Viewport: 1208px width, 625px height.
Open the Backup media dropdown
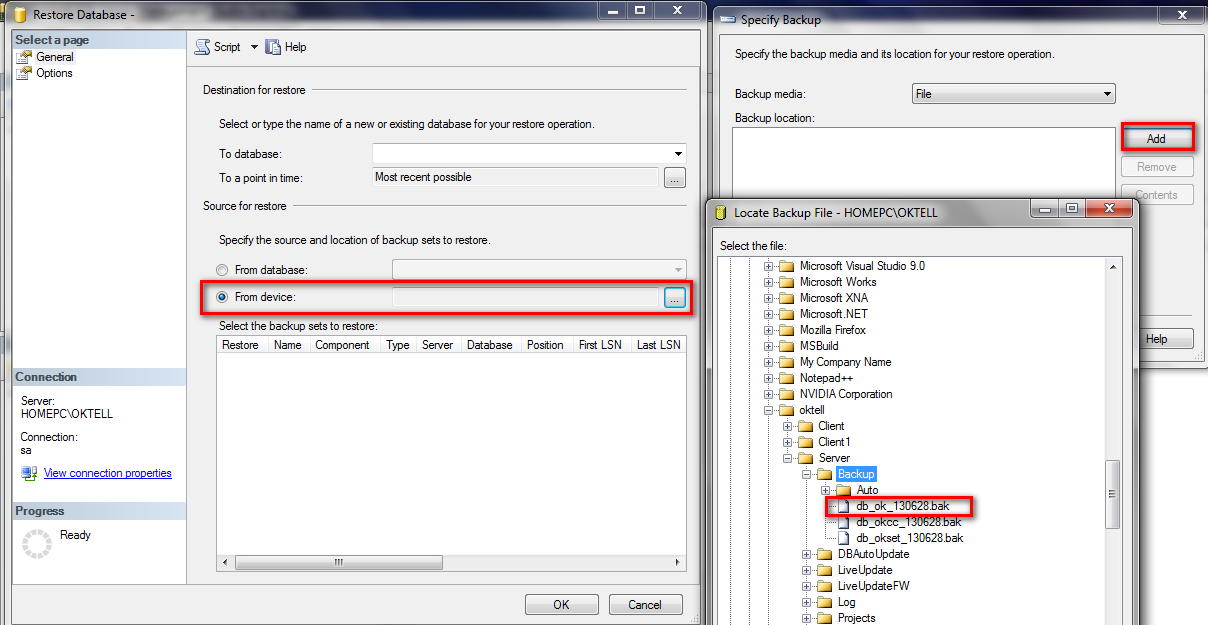coord(1107,94)
